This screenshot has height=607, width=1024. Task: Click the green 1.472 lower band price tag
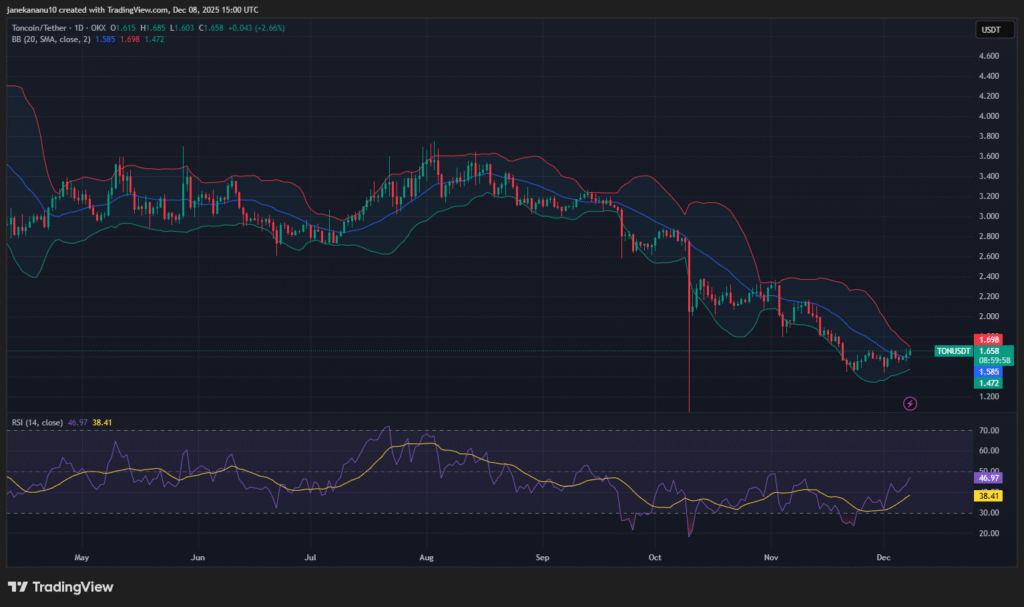pos(988,383)
